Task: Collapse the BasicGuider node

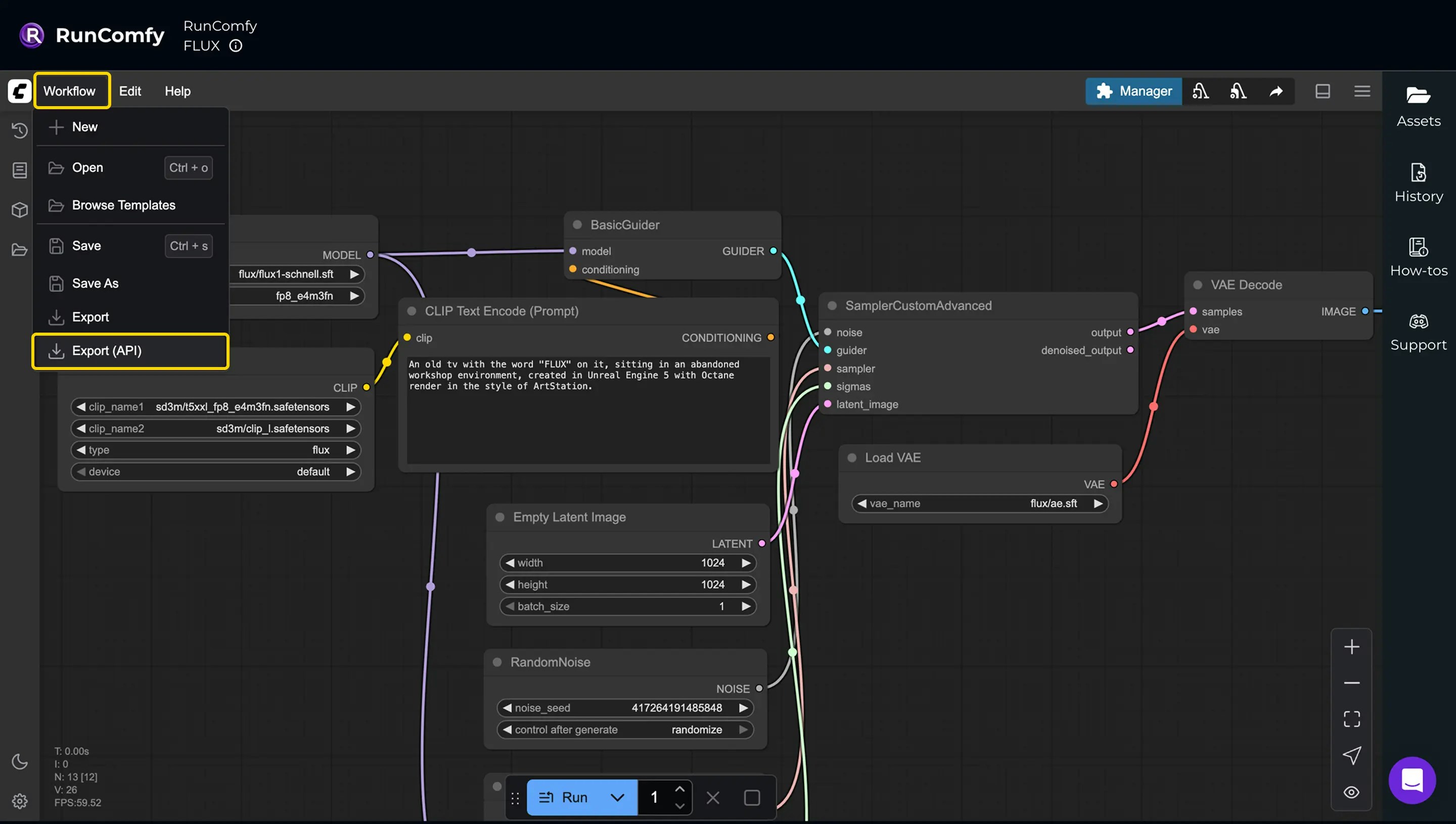Action: pyautogui.click(x=577, y=224)
